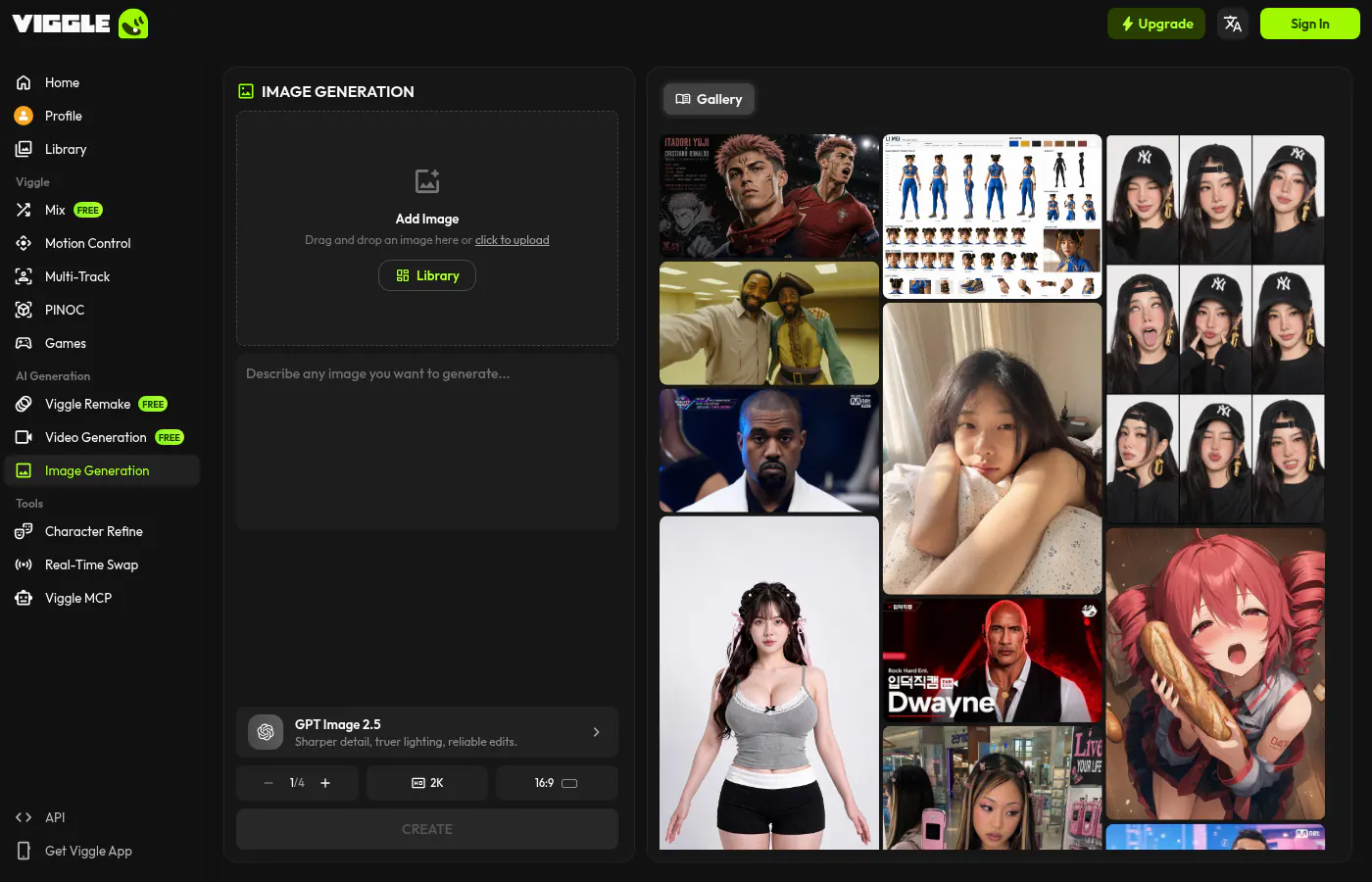The height and width of the screenshot is (882, 1372).
Task: Click the 'click to upload' link
Action: tap(512, 240)
